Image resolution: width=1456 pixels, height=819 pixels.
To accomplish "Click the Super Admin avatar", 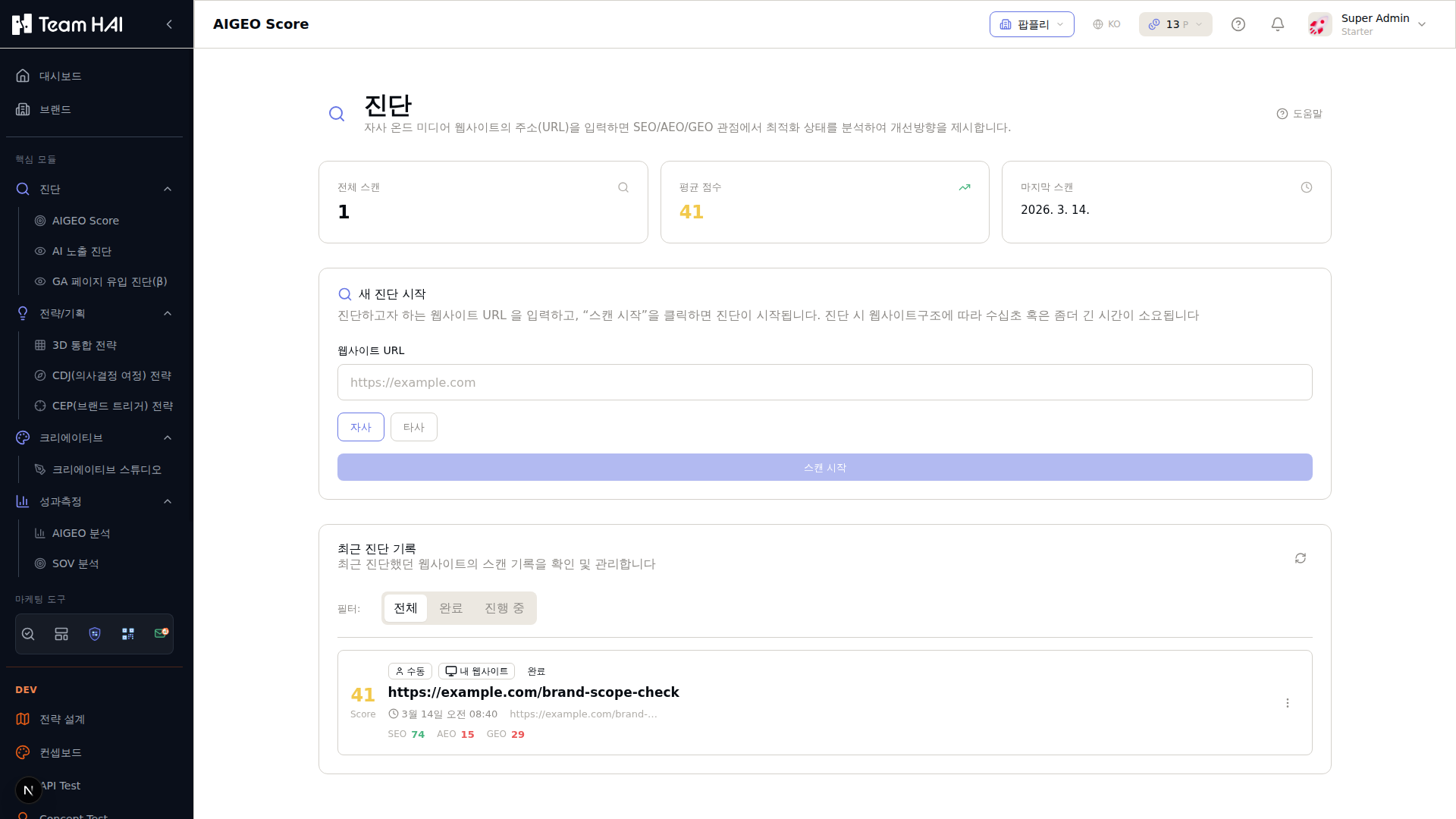I will (x=1320, y=24).
